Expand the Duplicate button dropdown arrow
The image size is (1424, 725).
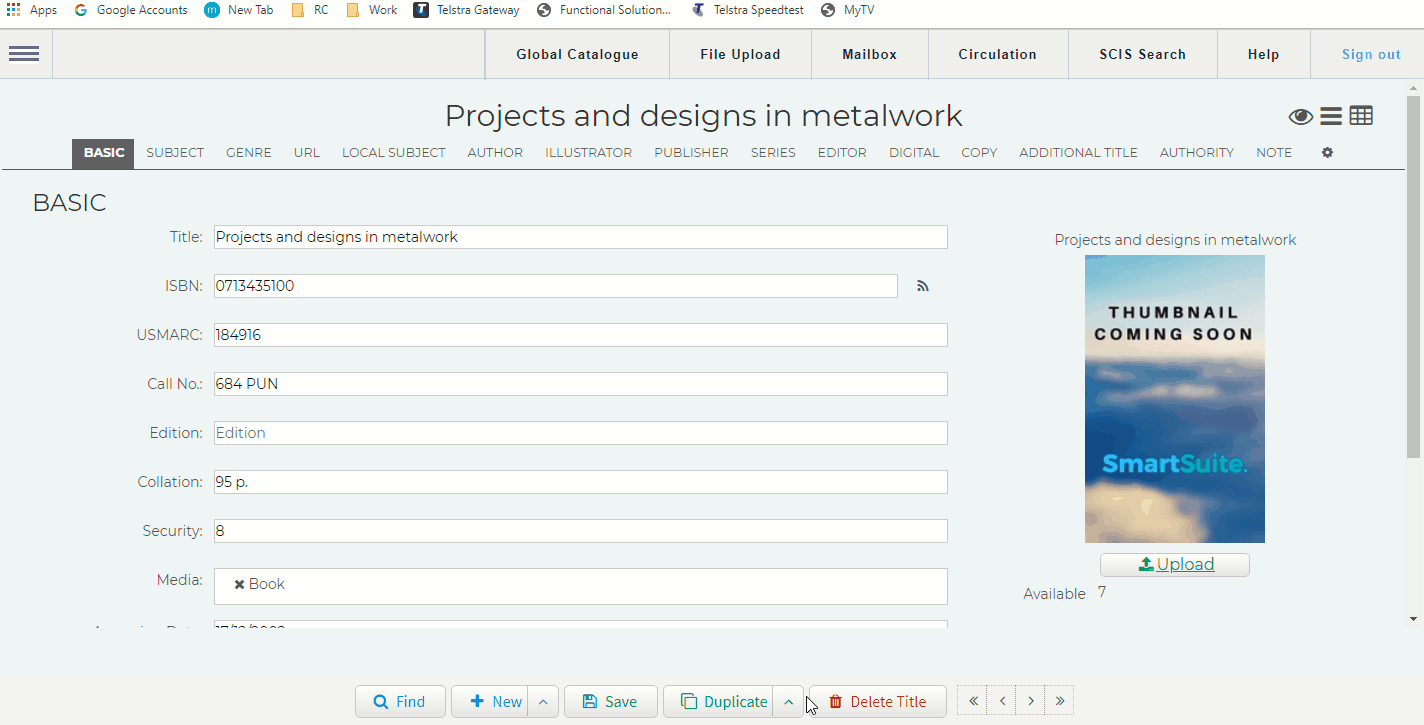(x=788, y=702)
